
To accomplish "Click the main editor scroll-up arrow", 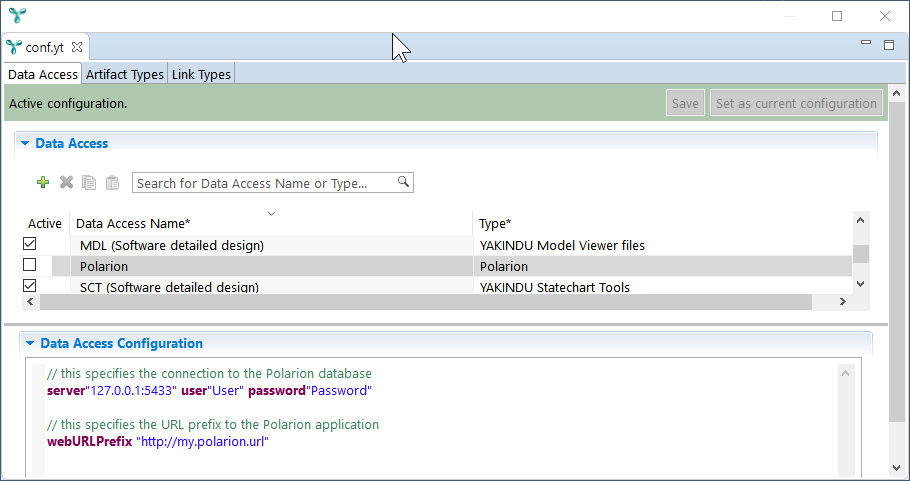I will (x=896, y=93).
